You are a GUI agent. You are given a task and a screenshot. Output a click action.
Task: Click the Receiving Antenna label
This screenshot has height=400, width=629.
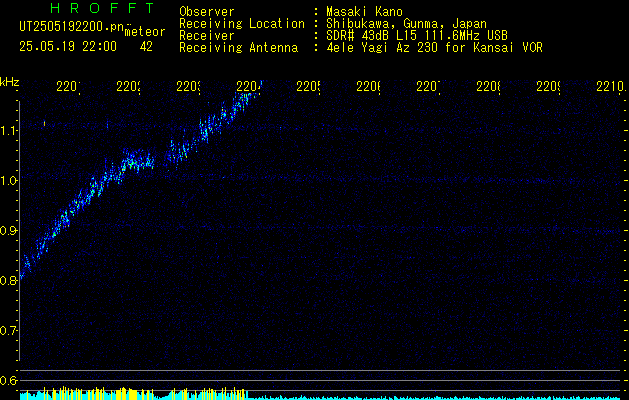tap(239, 48)
